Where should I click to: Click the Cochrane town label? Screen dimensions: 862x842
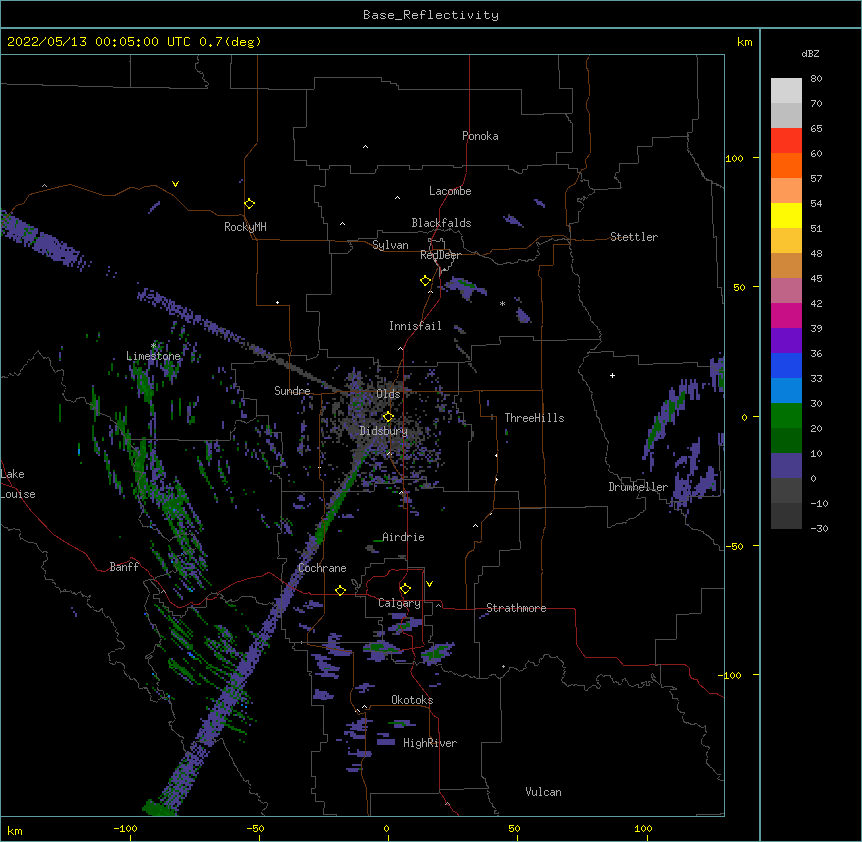point(322,568)
